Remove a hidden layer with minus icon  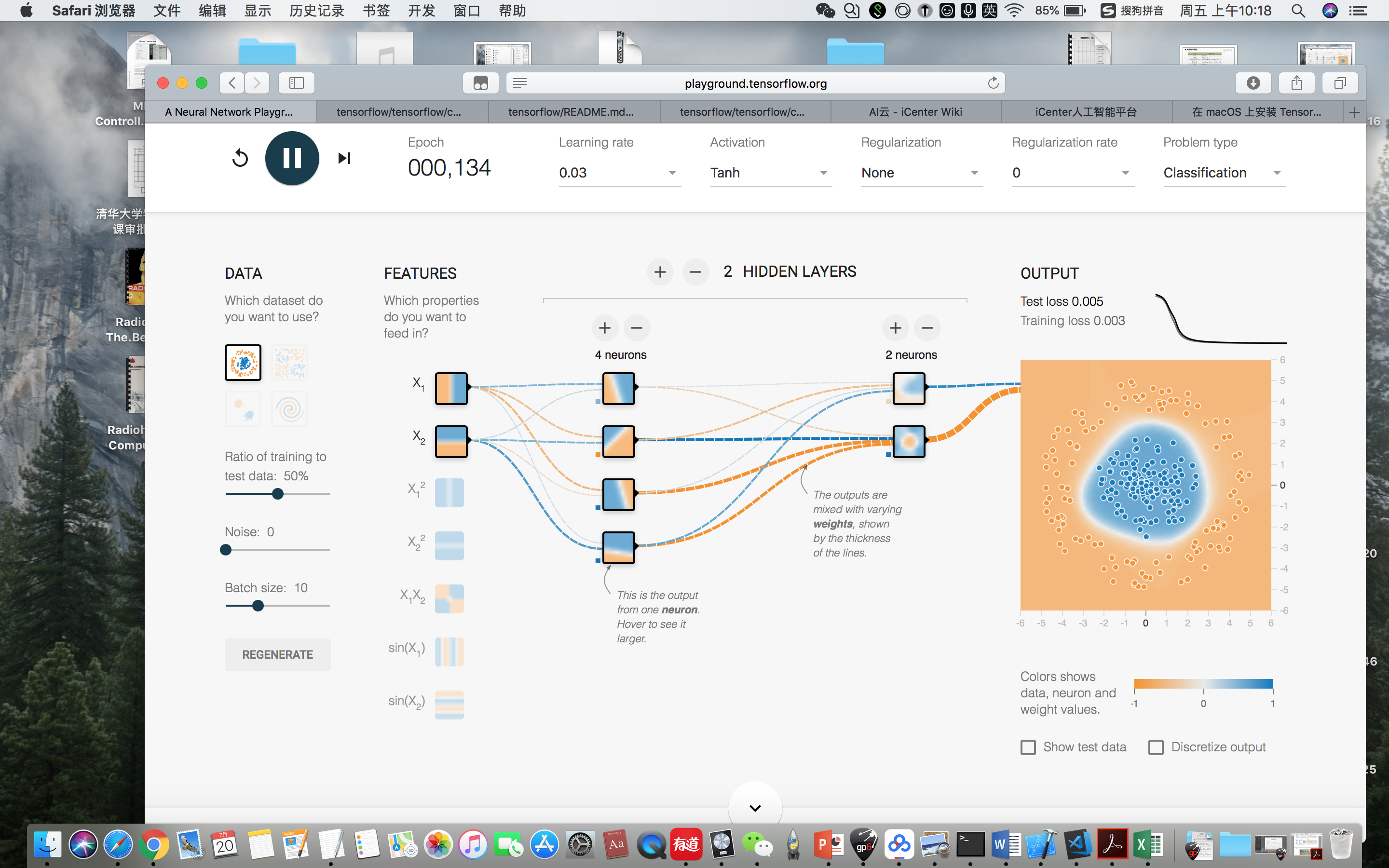tap(695, 271)
